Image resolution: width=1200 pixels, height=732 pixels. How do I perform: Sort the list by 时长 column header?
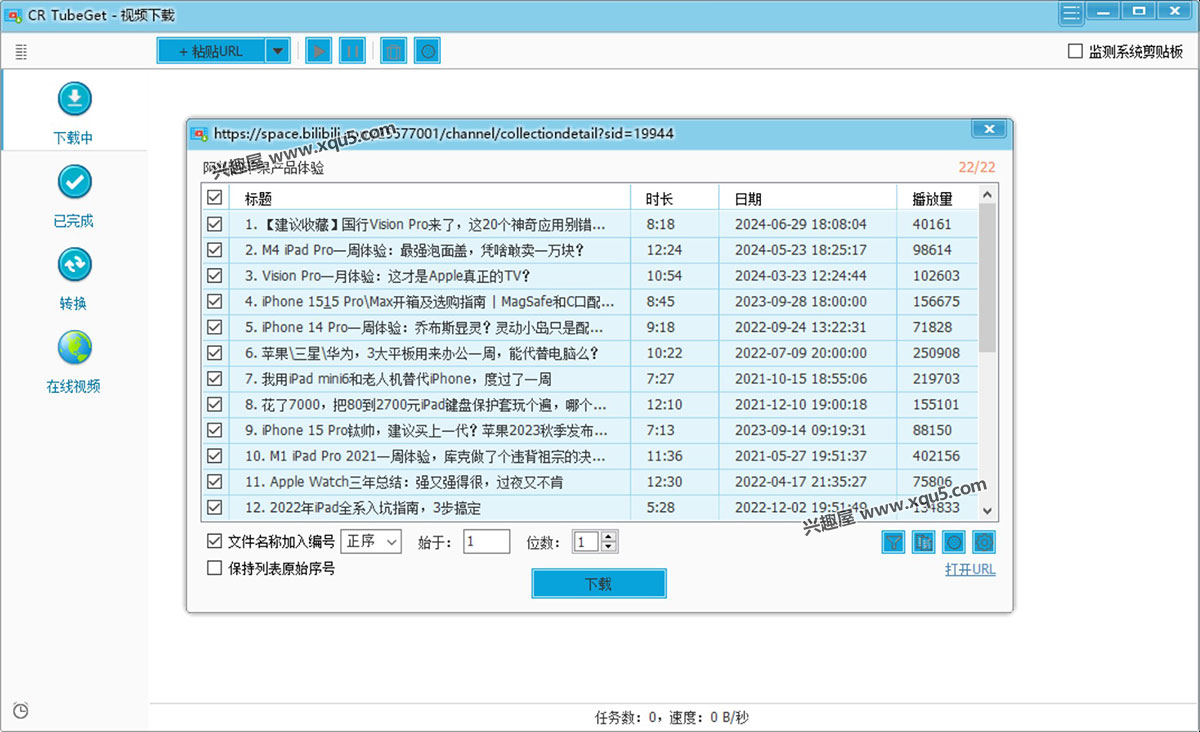pos(675,198)
